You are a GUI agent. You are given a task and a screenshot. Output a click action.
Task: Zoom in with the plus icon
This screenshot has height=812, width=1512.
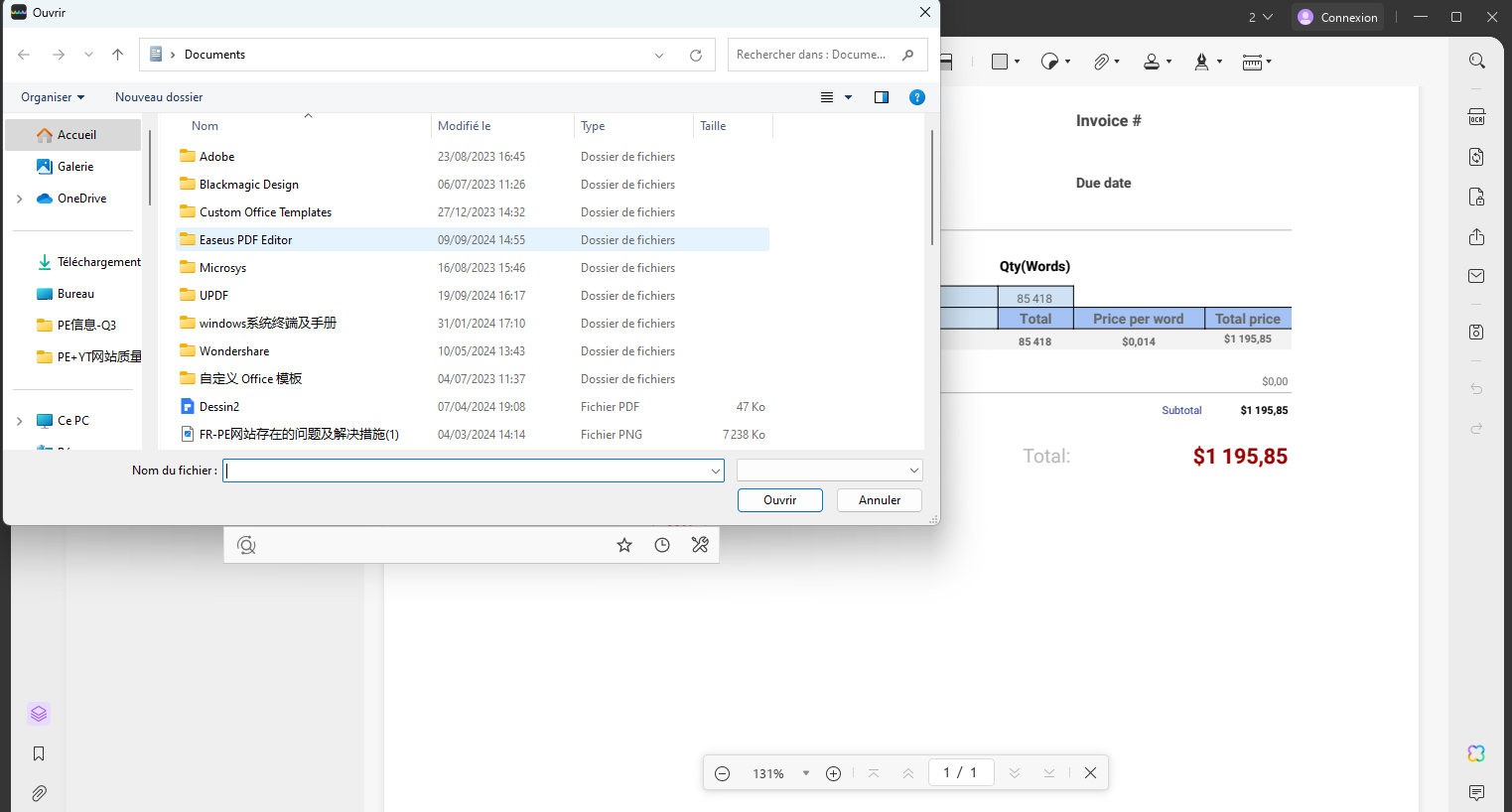pyautogui.click(x=834, y=773)
